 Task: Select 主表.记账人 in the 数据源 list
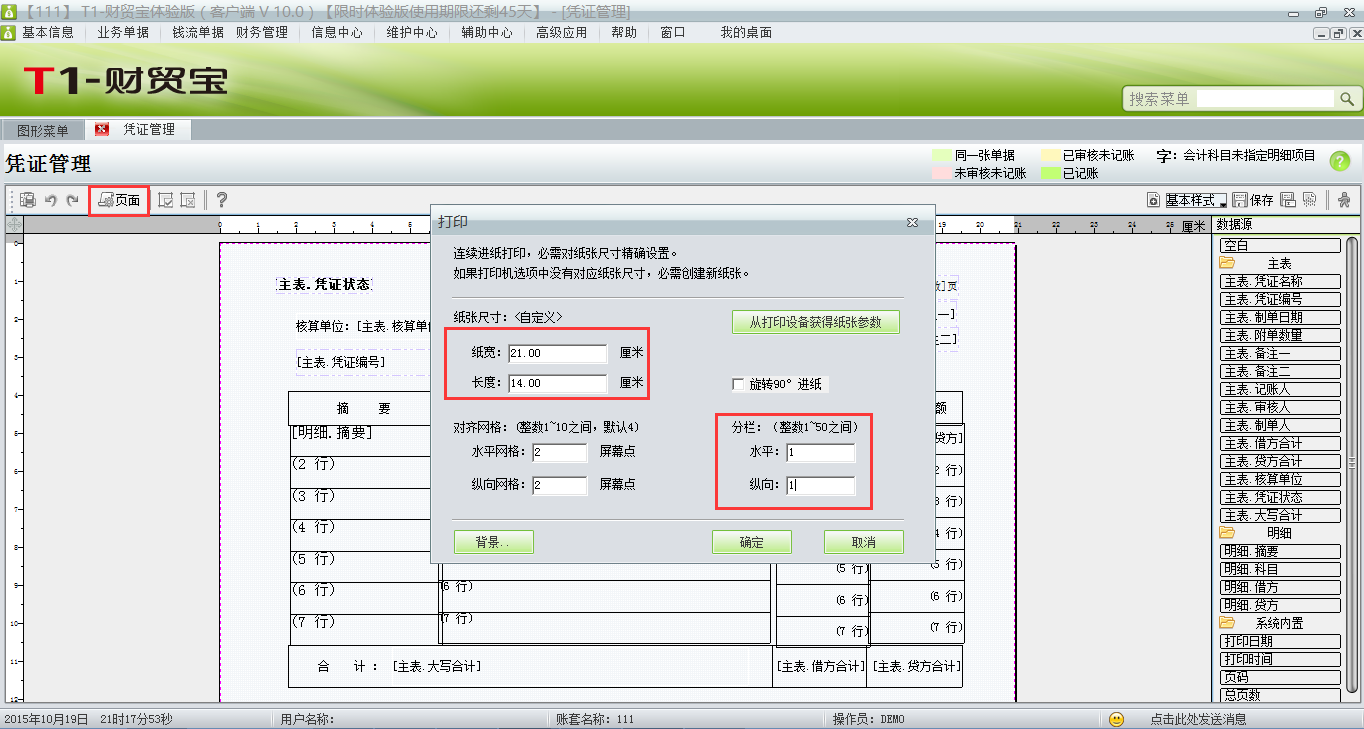click(x=1280, y=389)
